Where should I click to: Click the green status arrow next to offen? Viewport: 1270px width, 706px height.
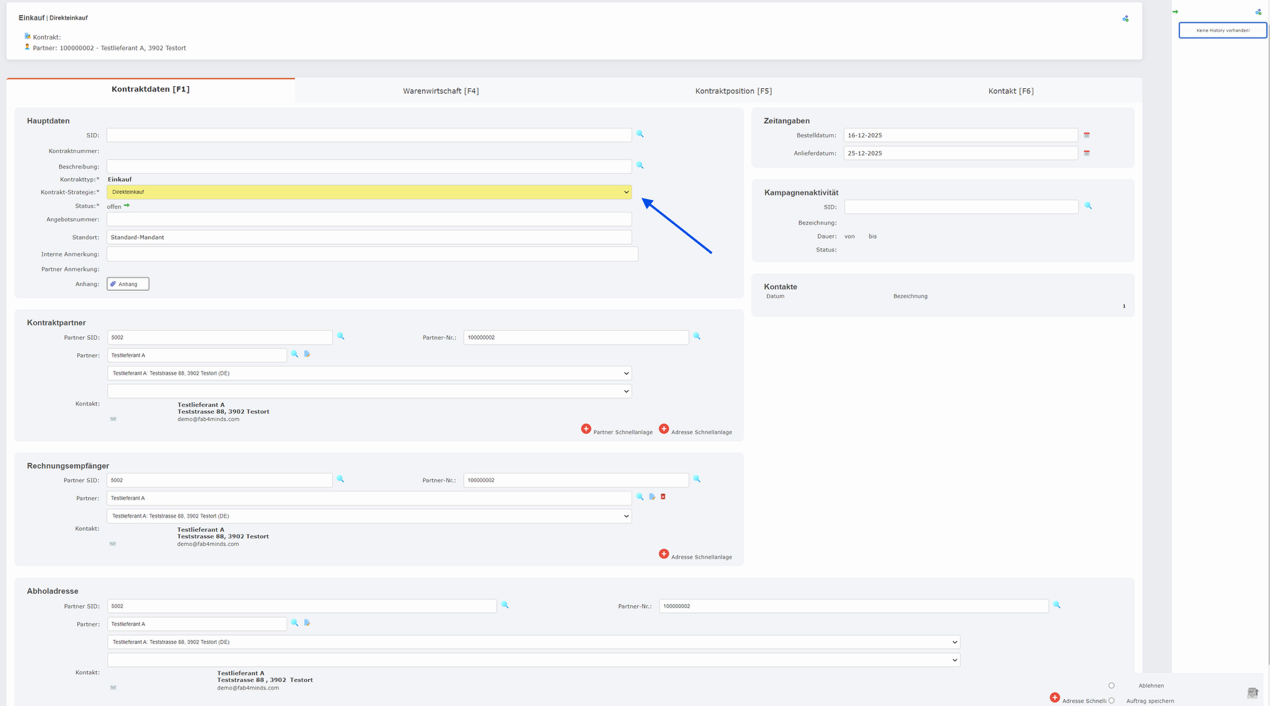point(127,206)
